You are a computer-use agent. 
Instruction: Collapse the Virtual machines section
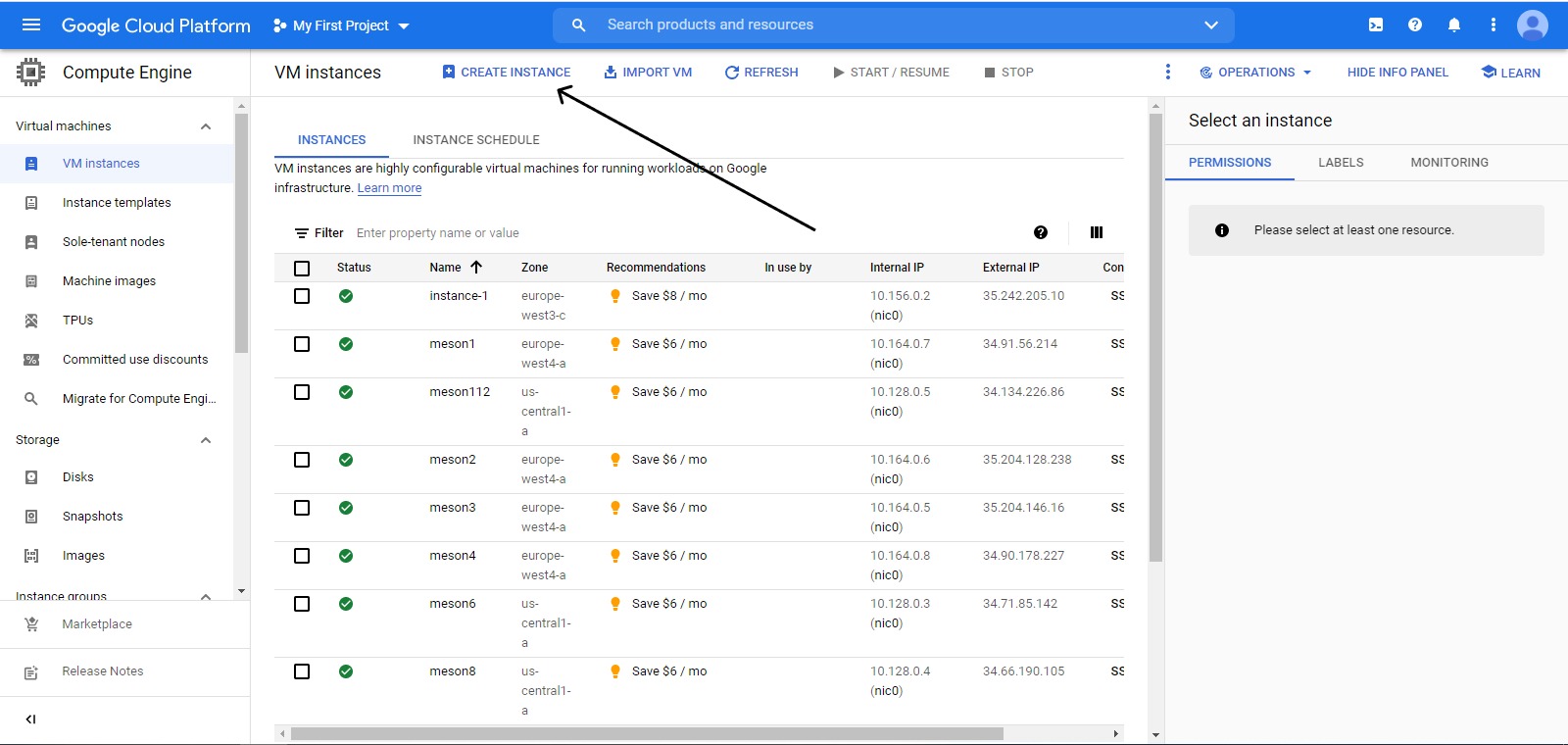click(x=206, y=126)
